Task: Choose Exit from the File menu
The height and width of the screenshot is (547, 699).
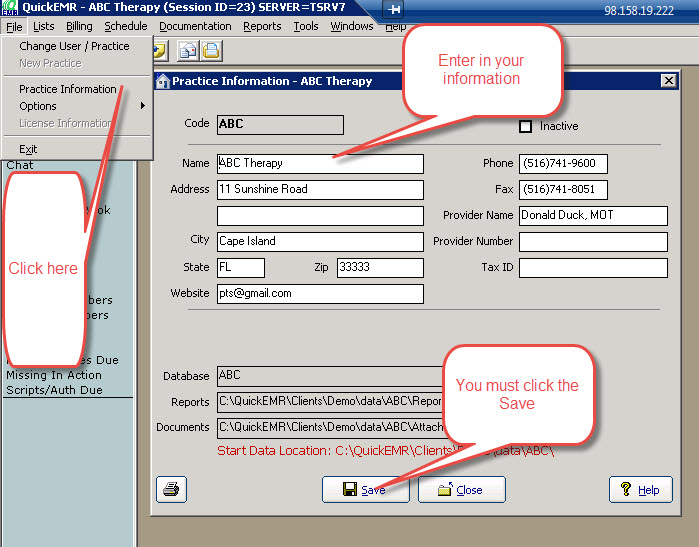Action: [28, 149]
